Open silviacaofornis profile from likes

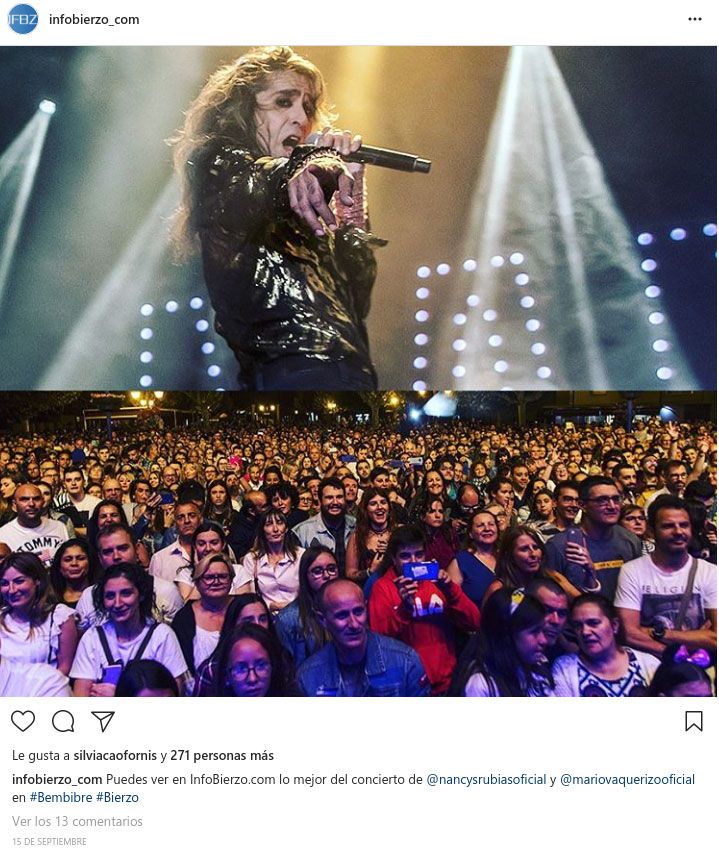[115, 755]
